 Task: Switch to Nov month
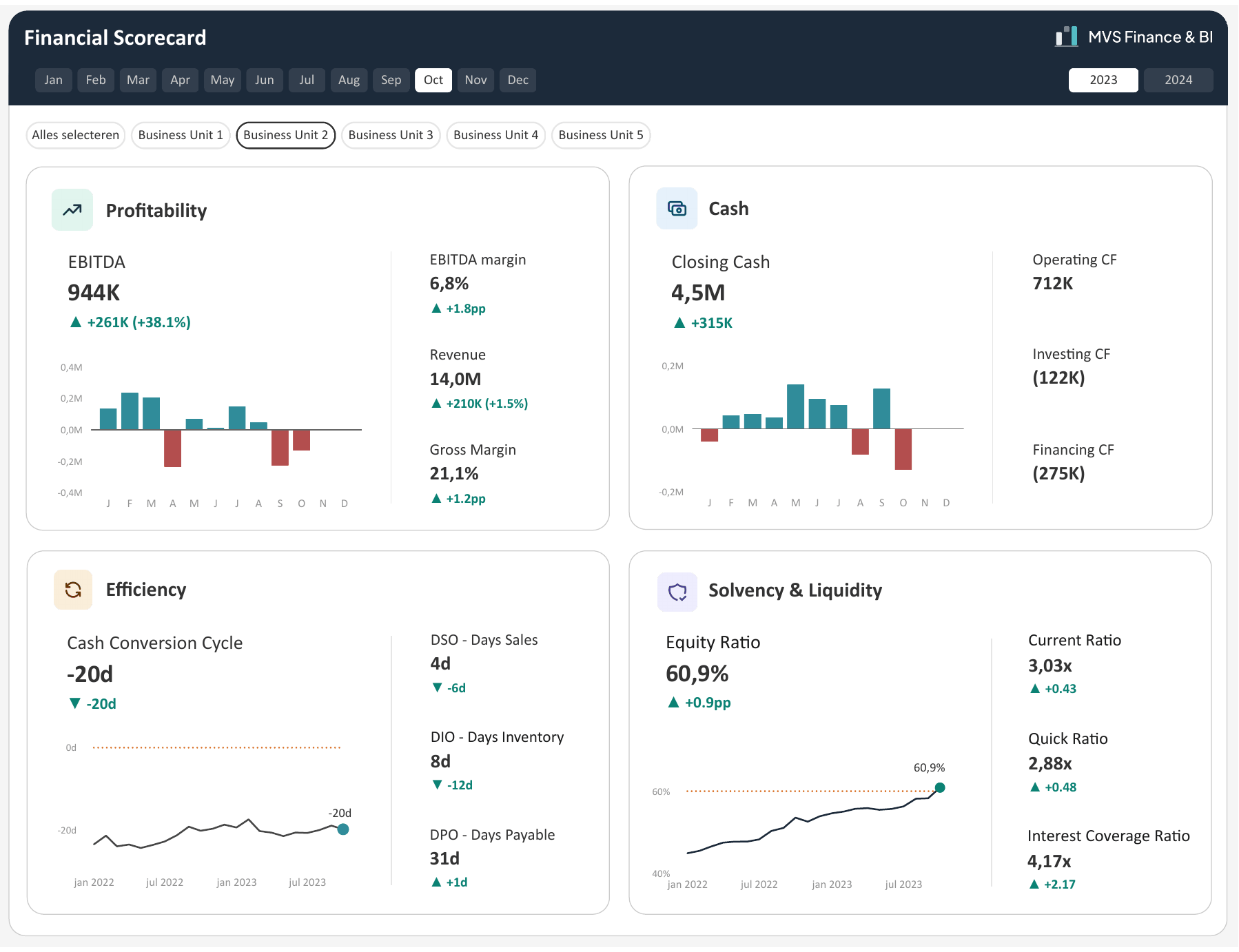click(x=476, y=80)
